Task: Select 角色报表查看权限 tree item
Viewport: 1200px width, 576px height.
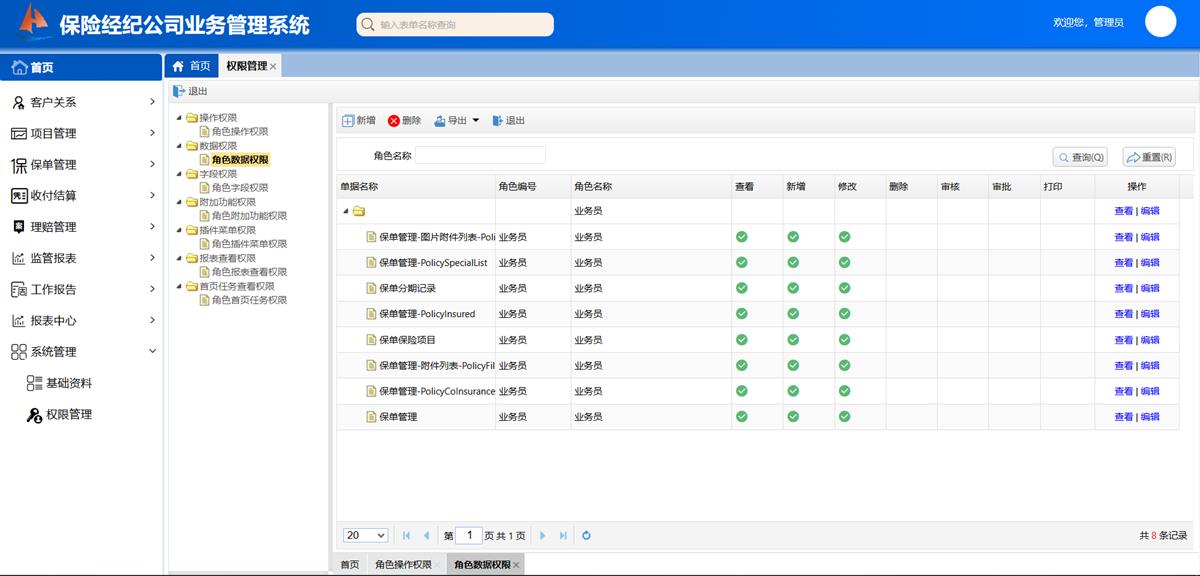Action: pos(249,272)
